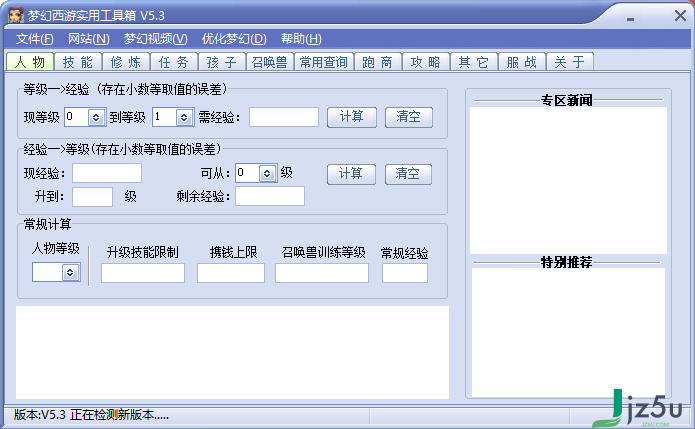Click the 召唤兽训练等级 field
The width and height of the screenshot is (695, 429).
[322, 273]
